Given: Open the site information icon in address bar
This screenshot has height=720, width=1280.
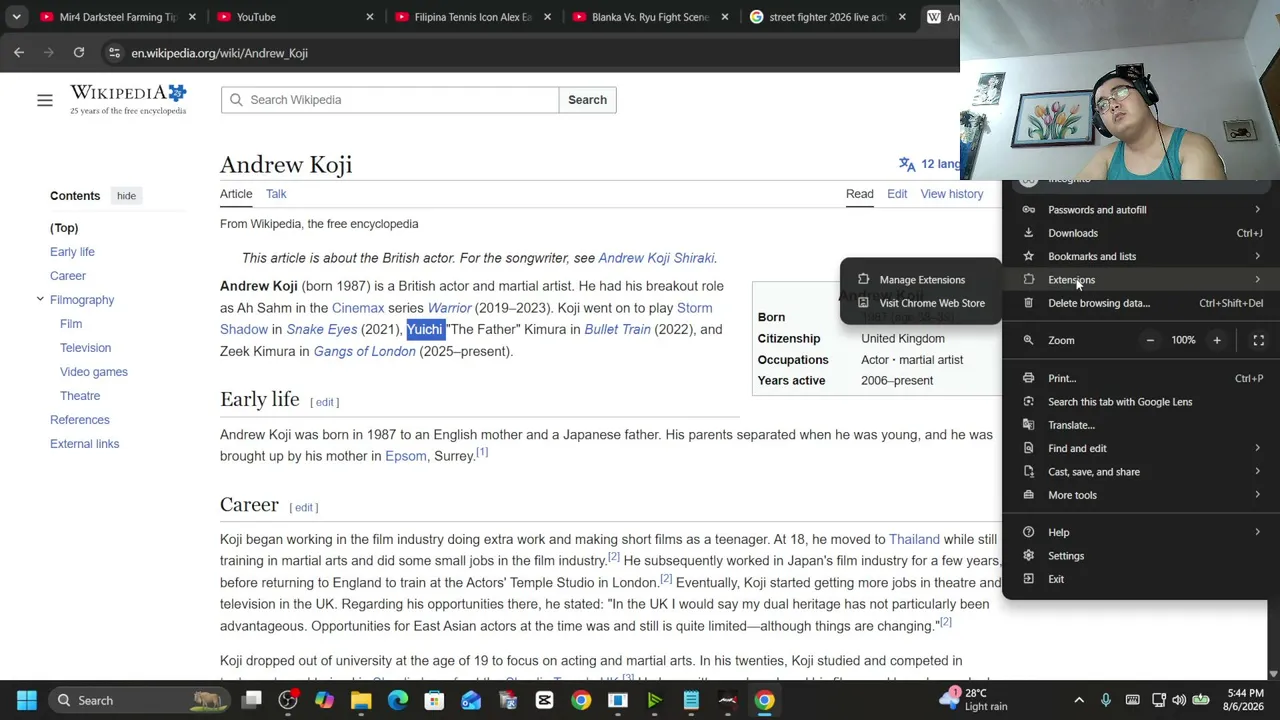Looking at the screenshot, I should point(114,53).
